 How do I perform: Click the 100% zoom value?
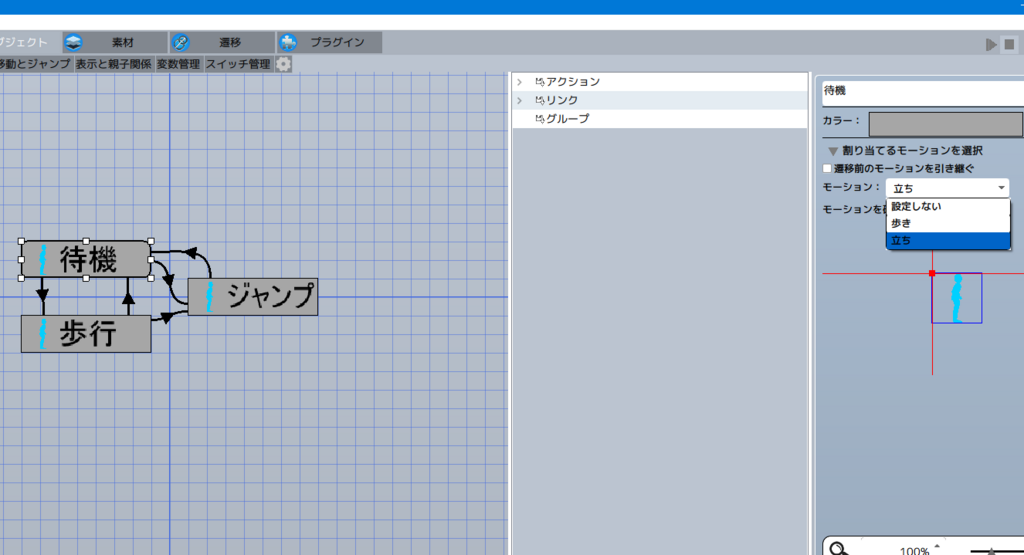[x=914, y=550]
